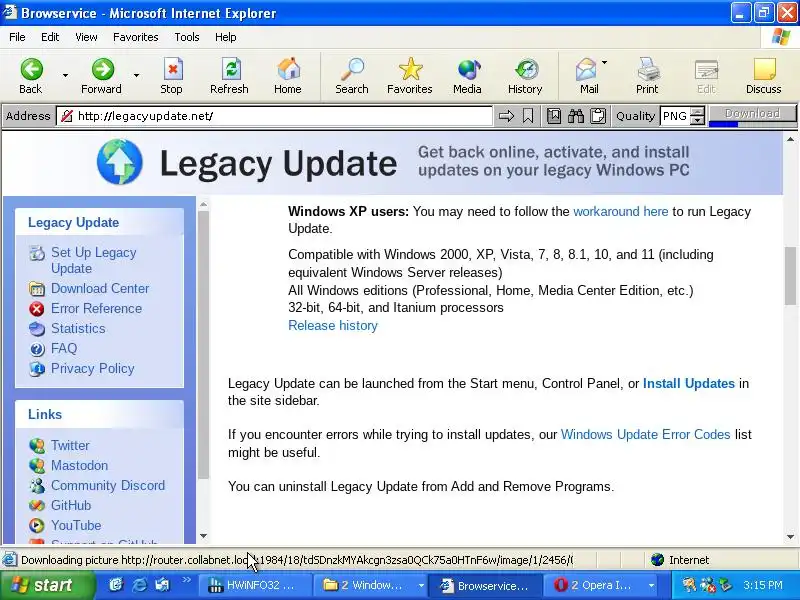Screen dimensions: 800x600
Task: Click the Back toolbar icon
Action: click(31, 69)
